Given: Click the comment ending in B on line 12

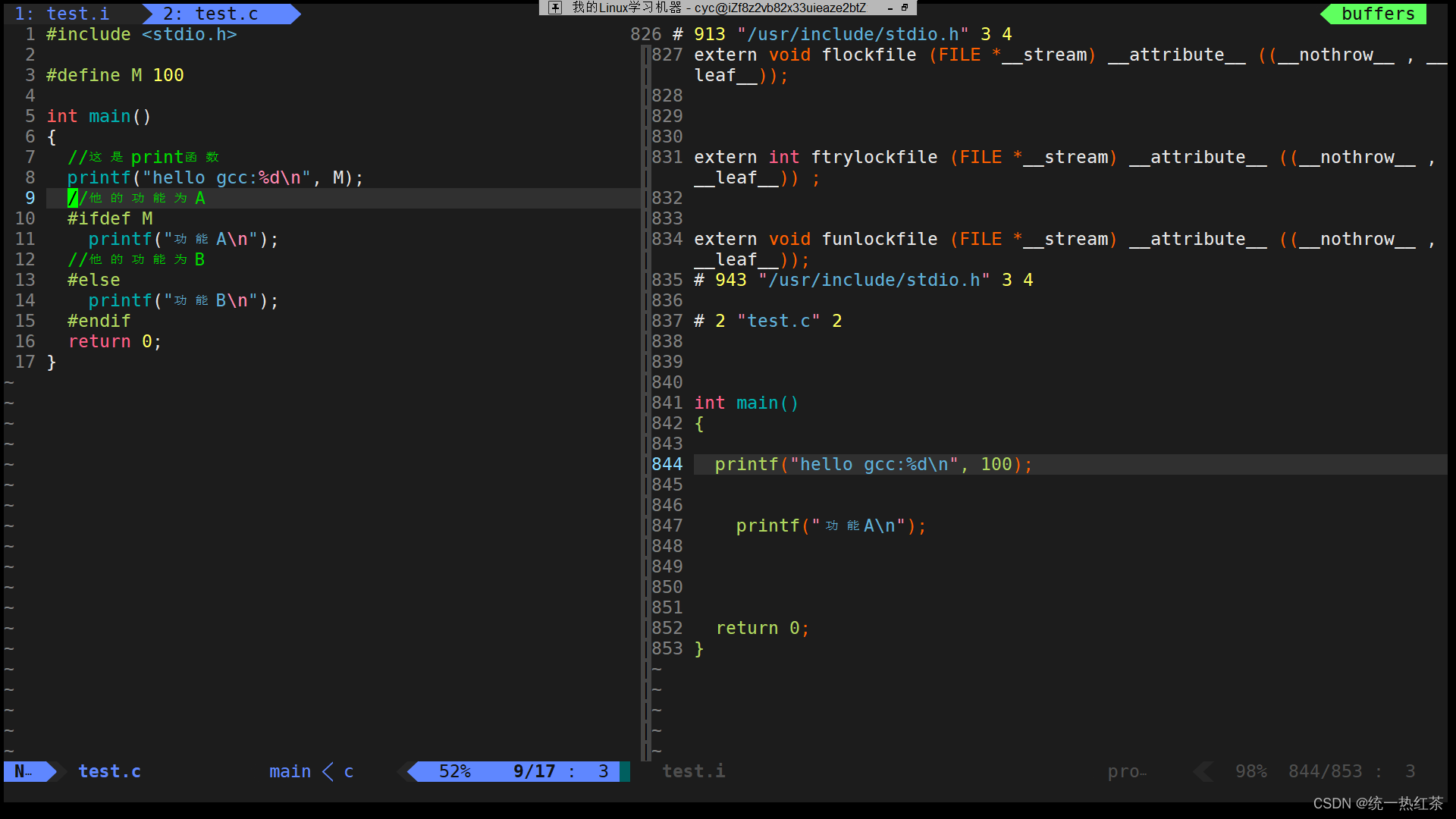Looking at the screenshot, I should (136, 259).
